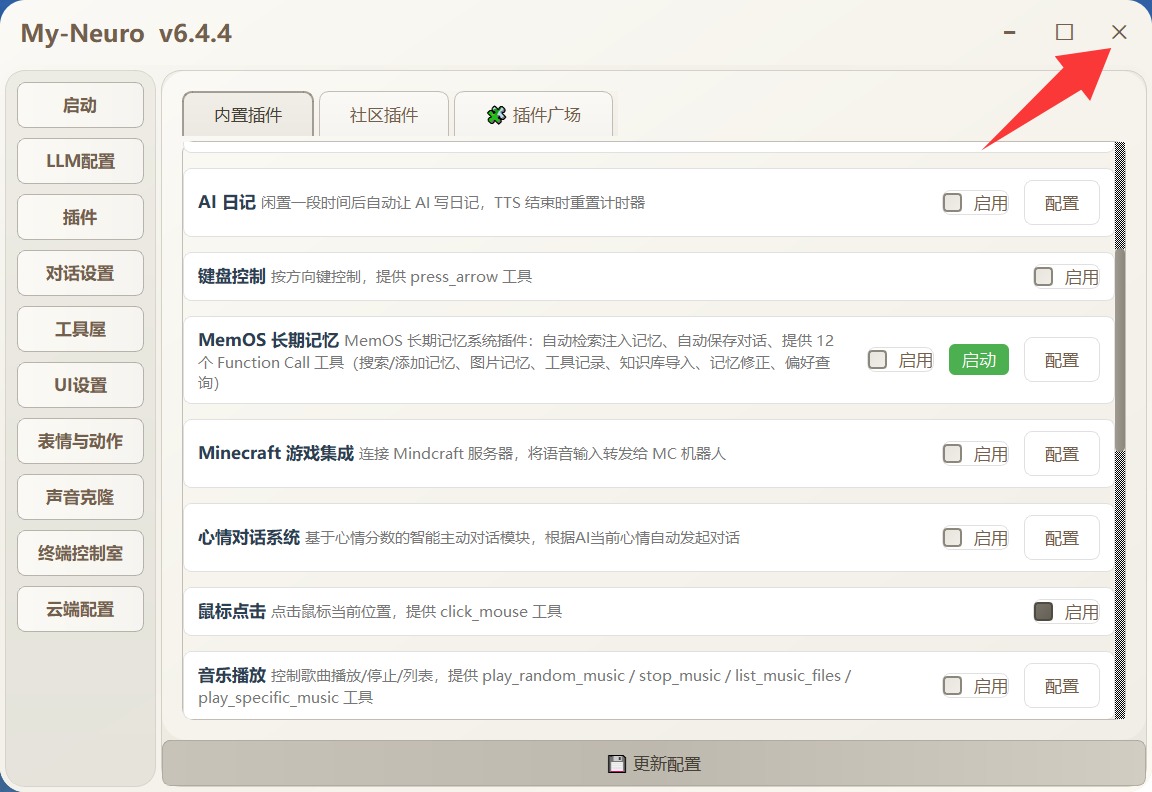Viewport: 1152px width, 792px height.
Task: Toggle the 音乐播放 enable checkbox
Action: coord(953,686)
